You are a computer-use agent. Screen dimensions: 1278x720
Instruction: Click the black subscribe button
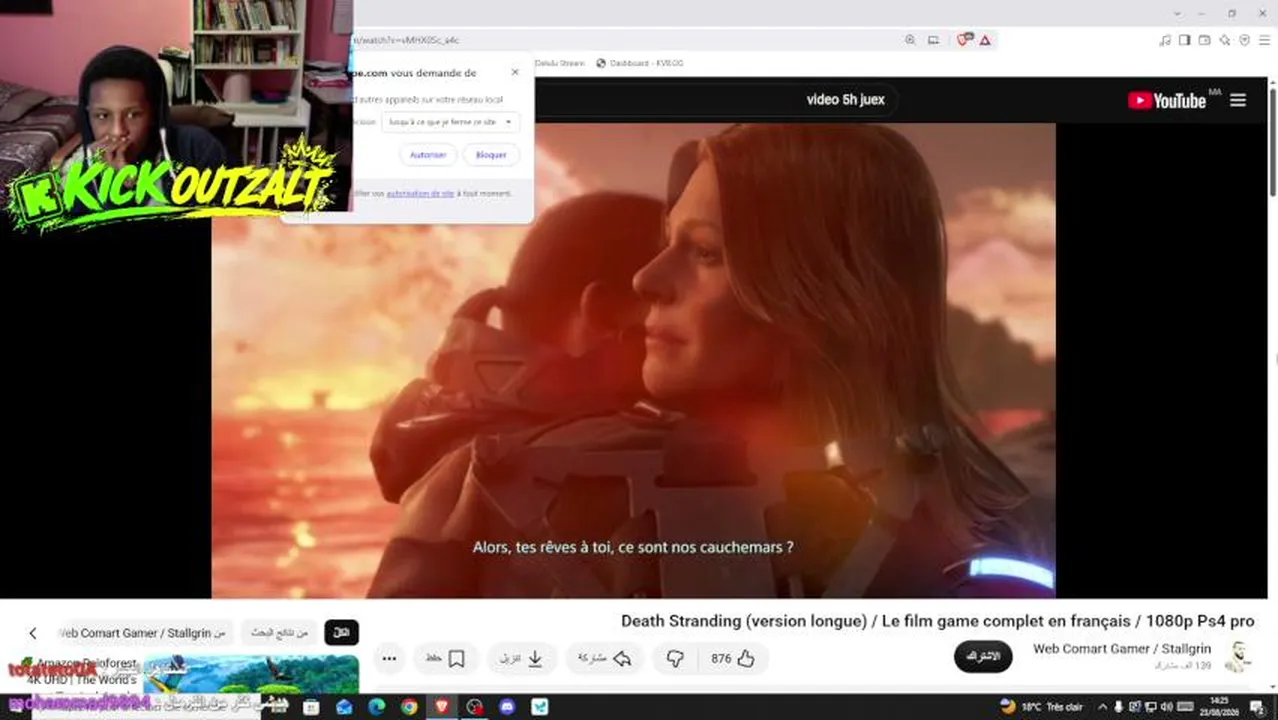[x=983, y=656]
